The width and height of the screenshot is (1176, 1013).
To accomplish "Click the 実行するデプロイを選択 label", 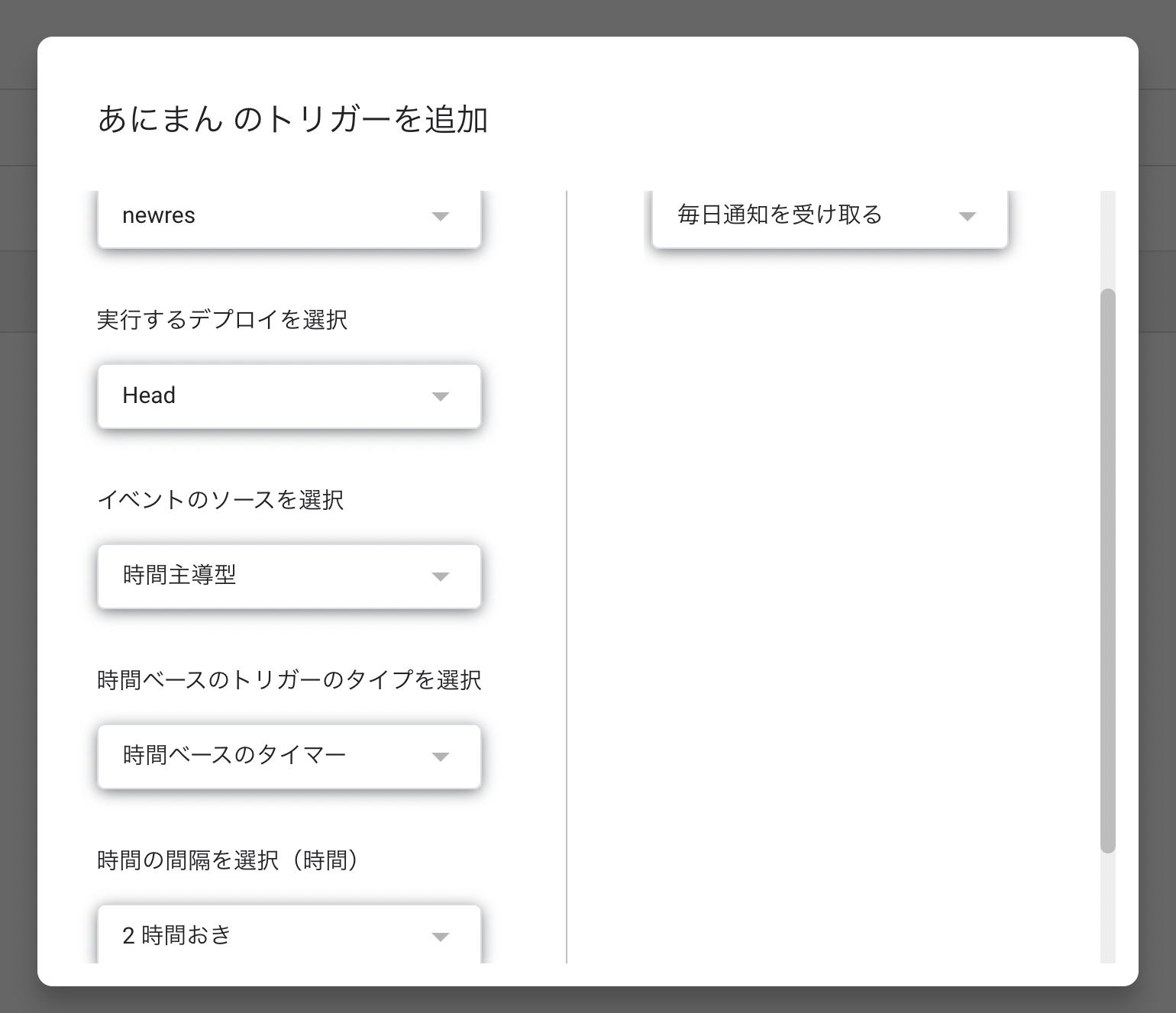I will click(222, 320).
